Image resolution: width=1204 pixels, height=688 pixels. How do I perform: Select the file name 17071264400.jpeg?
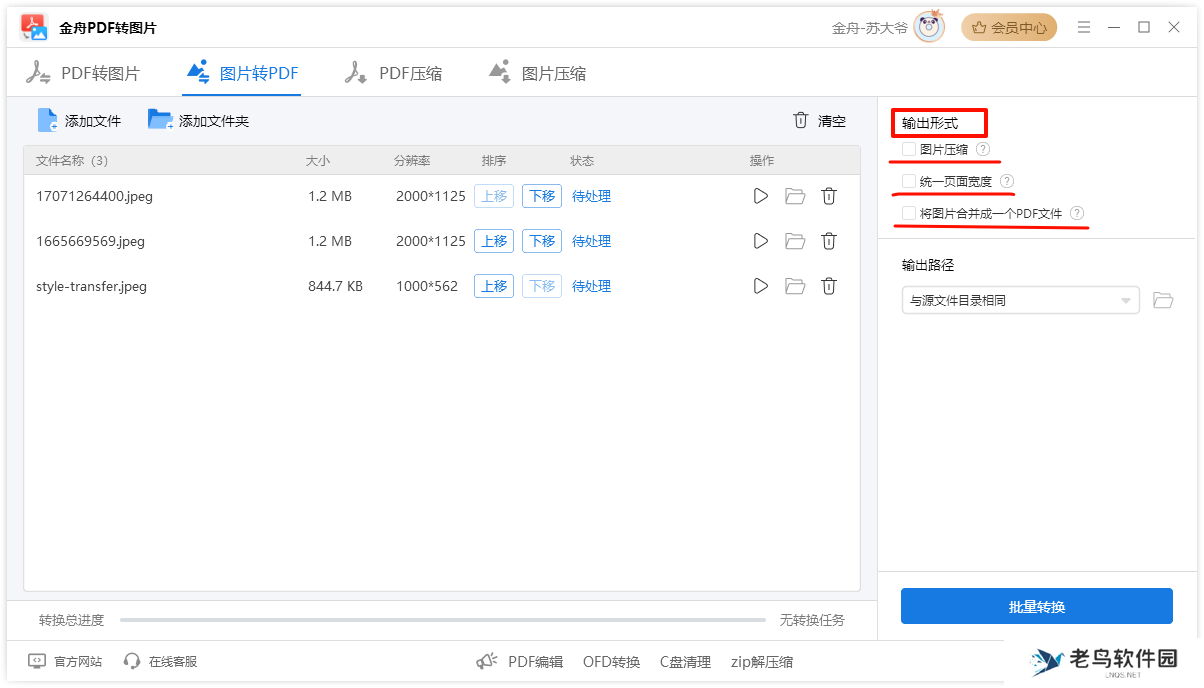(x=94, y=196)
